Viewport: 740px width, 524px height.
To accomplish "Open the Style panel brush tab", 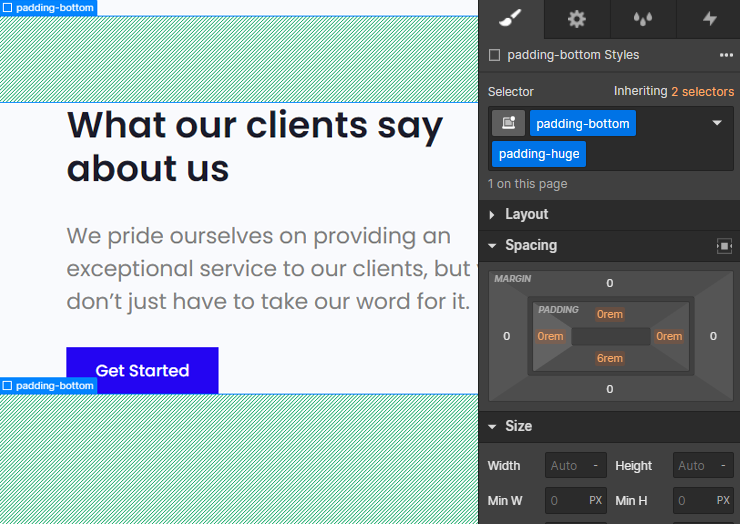I will point(511,19).
